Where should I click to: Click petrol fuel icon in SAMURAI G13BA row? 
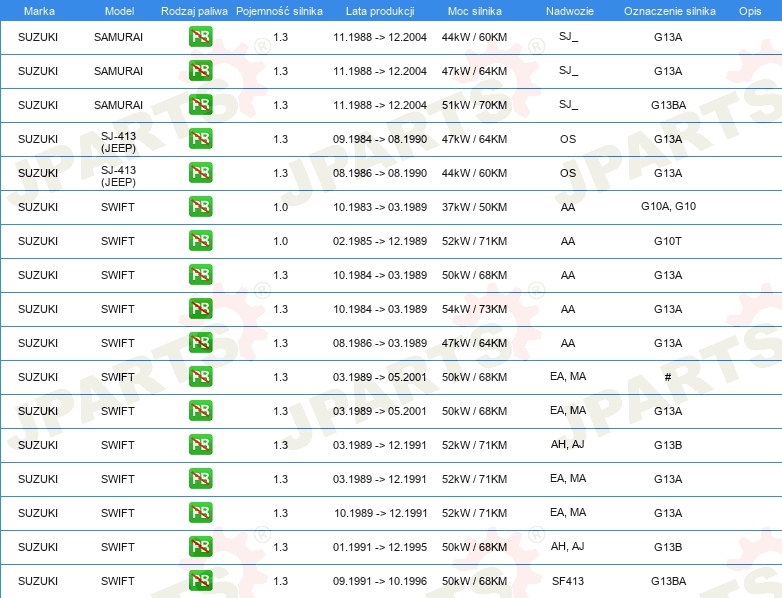coord(200,105)
